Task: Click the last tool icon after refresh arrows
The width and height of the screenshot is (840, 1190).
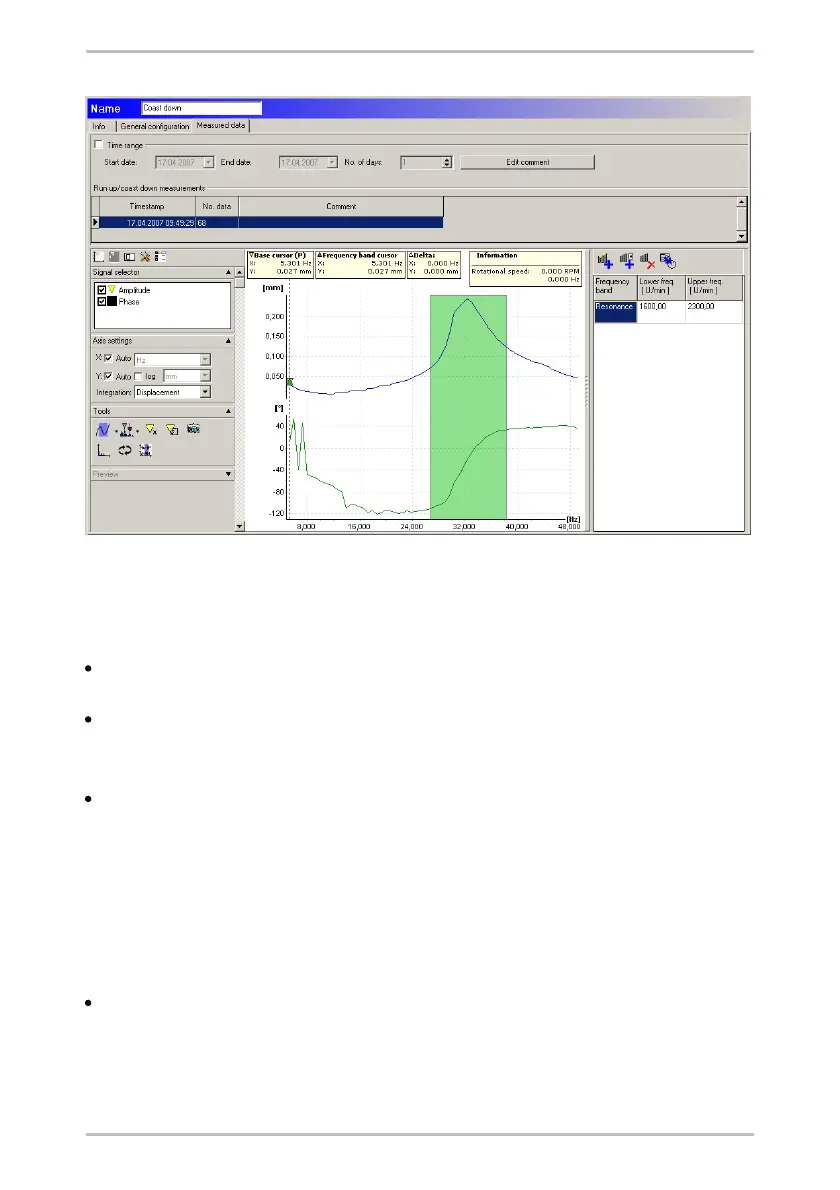Action: click(146, 451)
